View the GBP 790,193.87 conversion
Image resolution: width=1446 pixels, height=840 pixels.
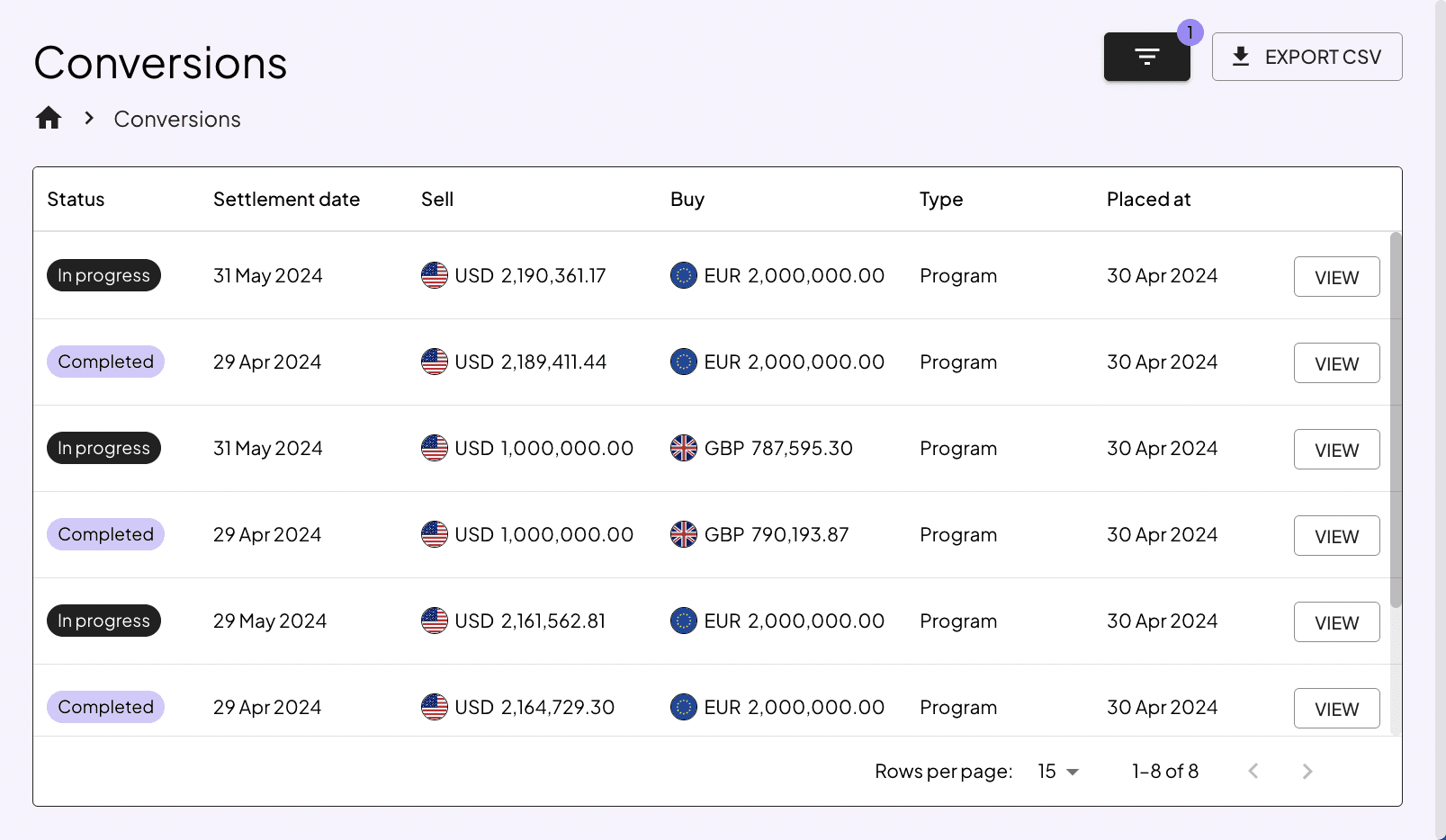coord(1336,536)
